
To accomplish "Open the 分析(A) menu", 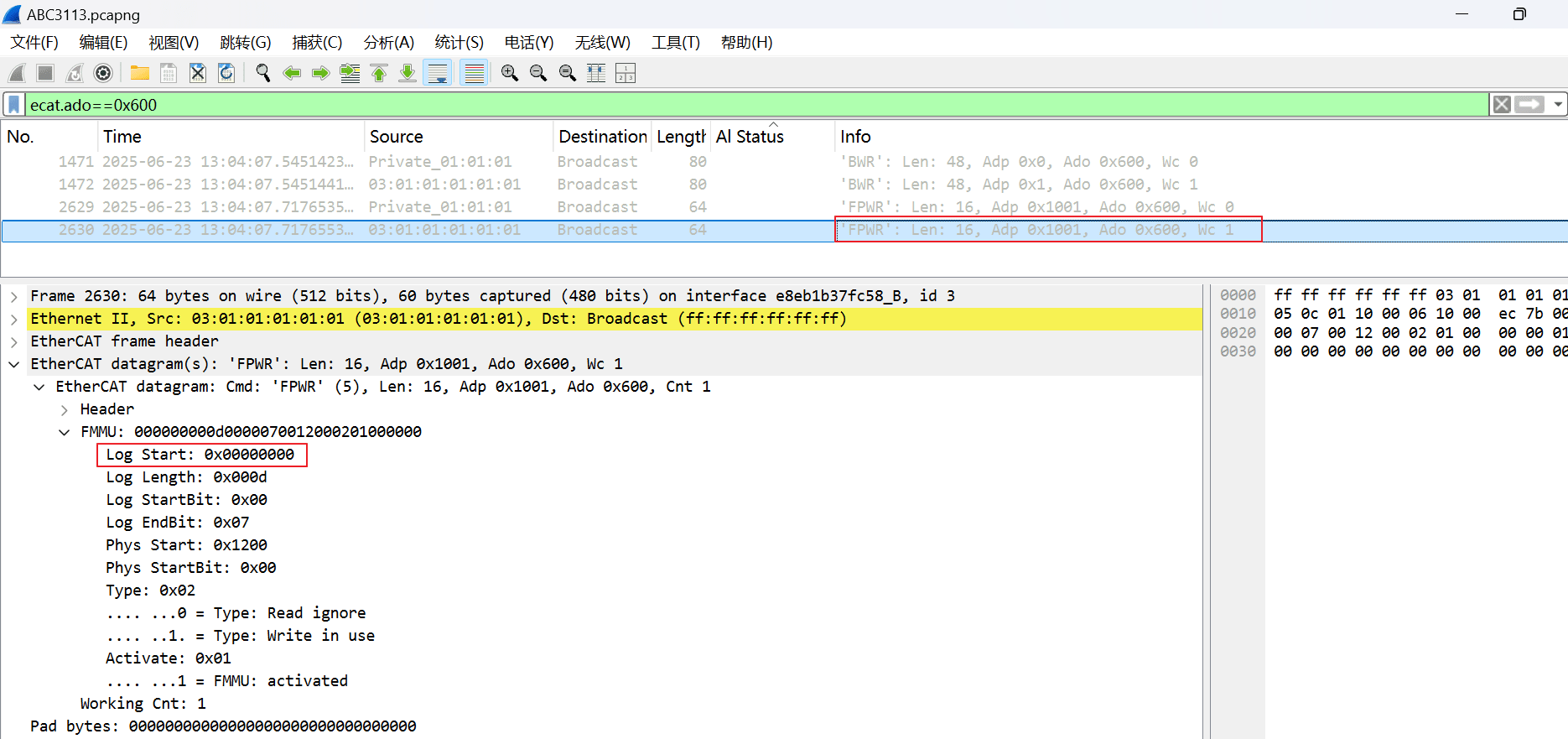I will point(389,43).
